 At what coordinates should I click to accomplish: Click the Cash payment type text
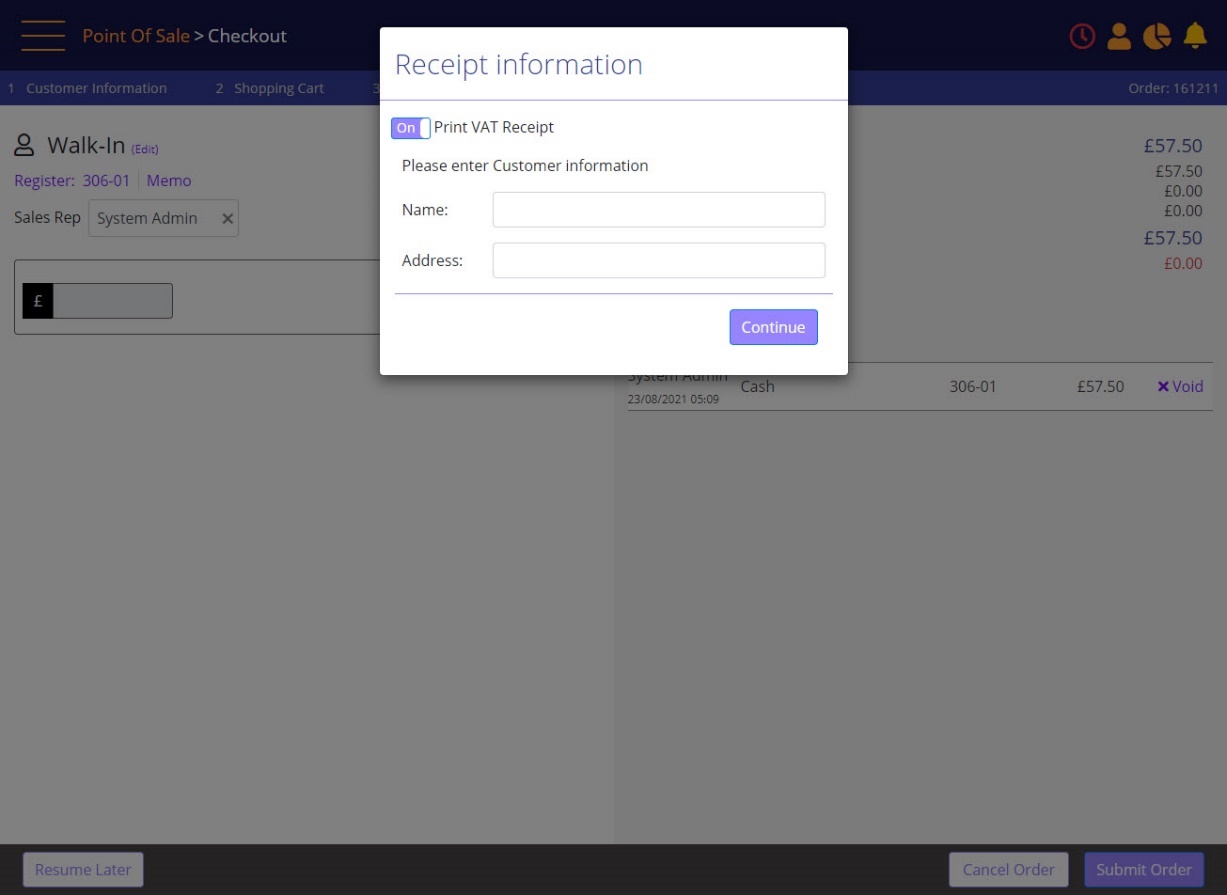757,387
